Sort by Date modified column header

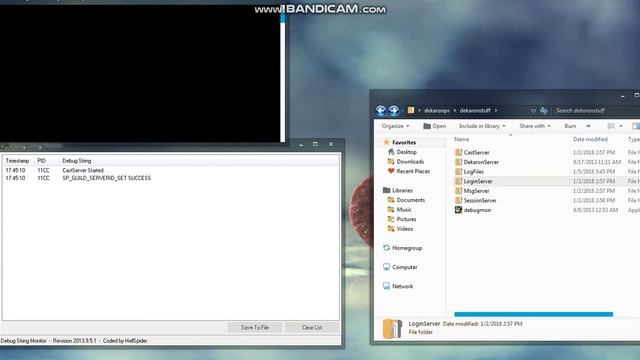coord(590,139)
